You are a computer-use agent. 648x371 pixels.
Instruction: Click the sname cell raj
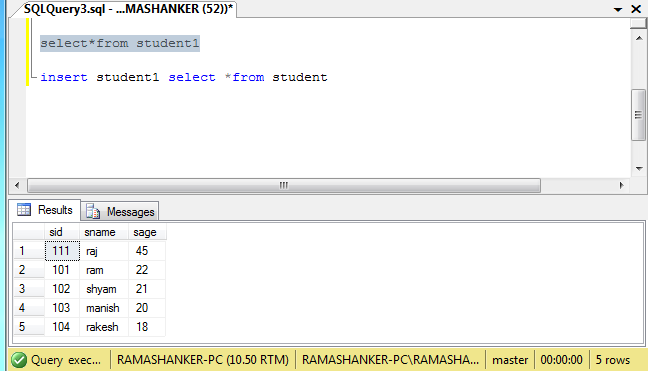point(104,251)
